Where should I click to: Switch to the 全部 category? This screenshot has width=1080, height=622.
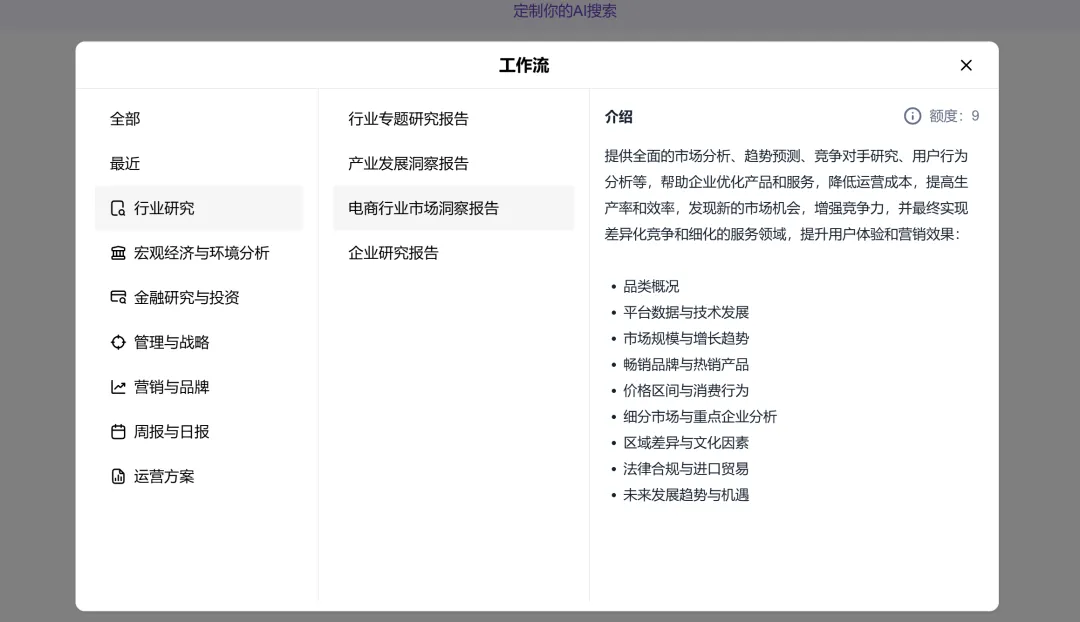click(124, 118)
